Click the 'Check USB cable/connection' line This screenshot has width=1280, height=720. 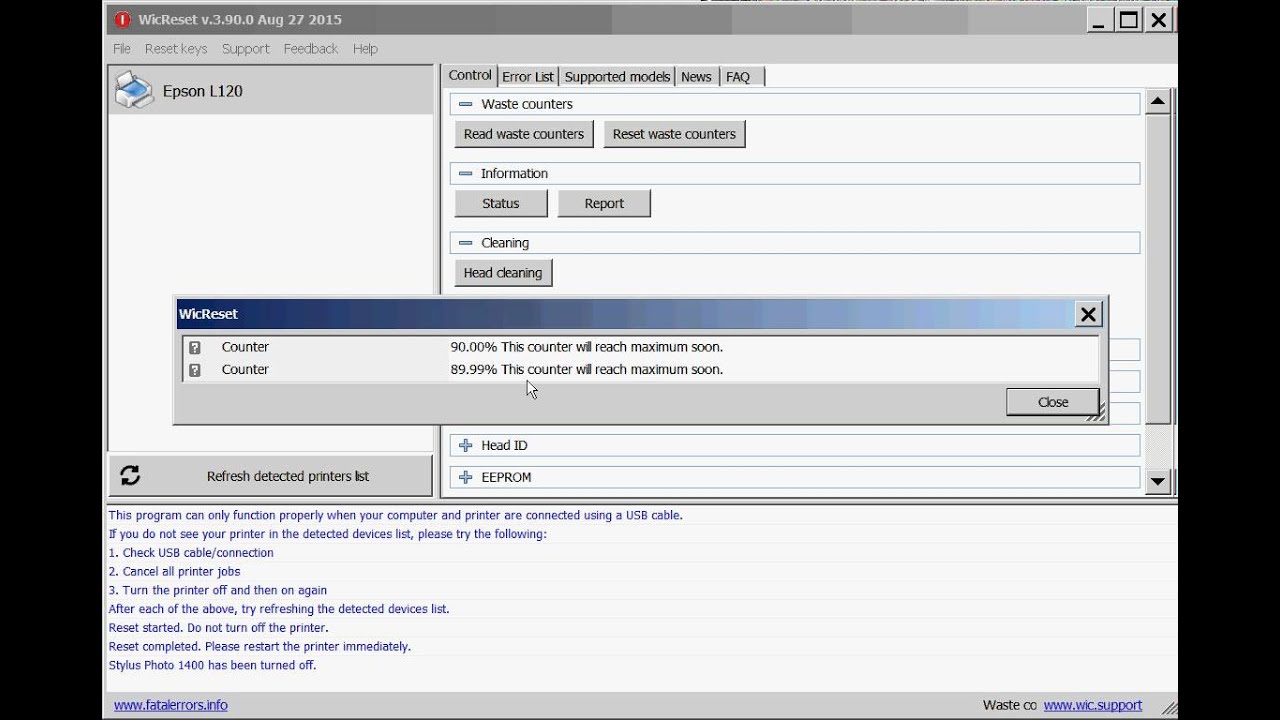[191, 553]
